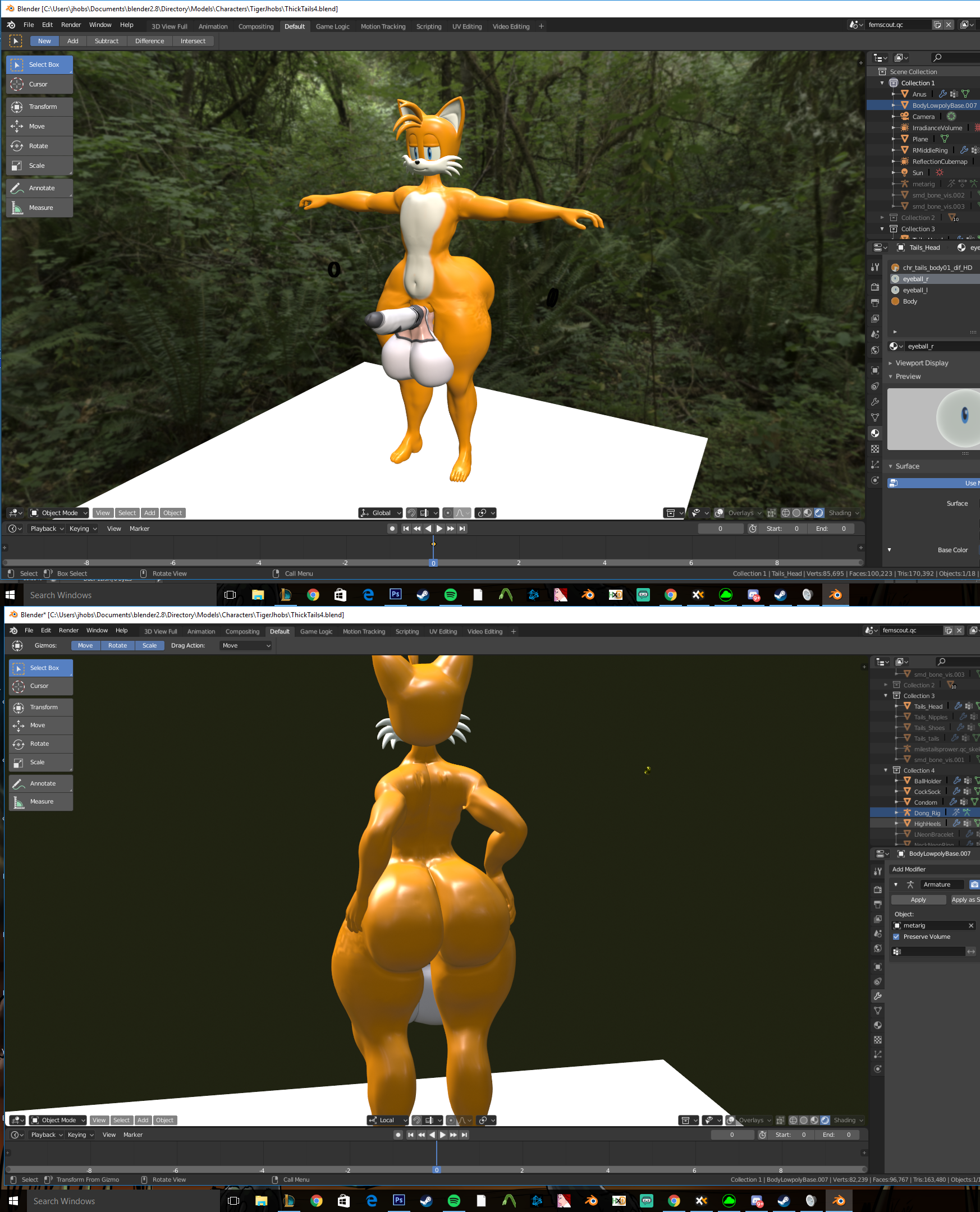Open Spotify from the upper taskbar
This screenshot has width=980, height=1212.
pyautogui.click(x=451, y=595)
